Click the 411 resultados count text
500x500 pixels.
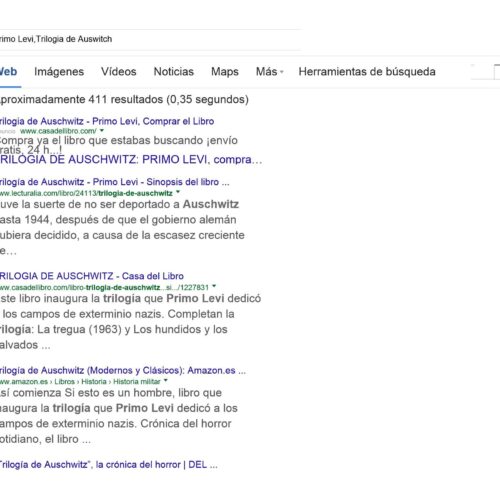[124, 100]
